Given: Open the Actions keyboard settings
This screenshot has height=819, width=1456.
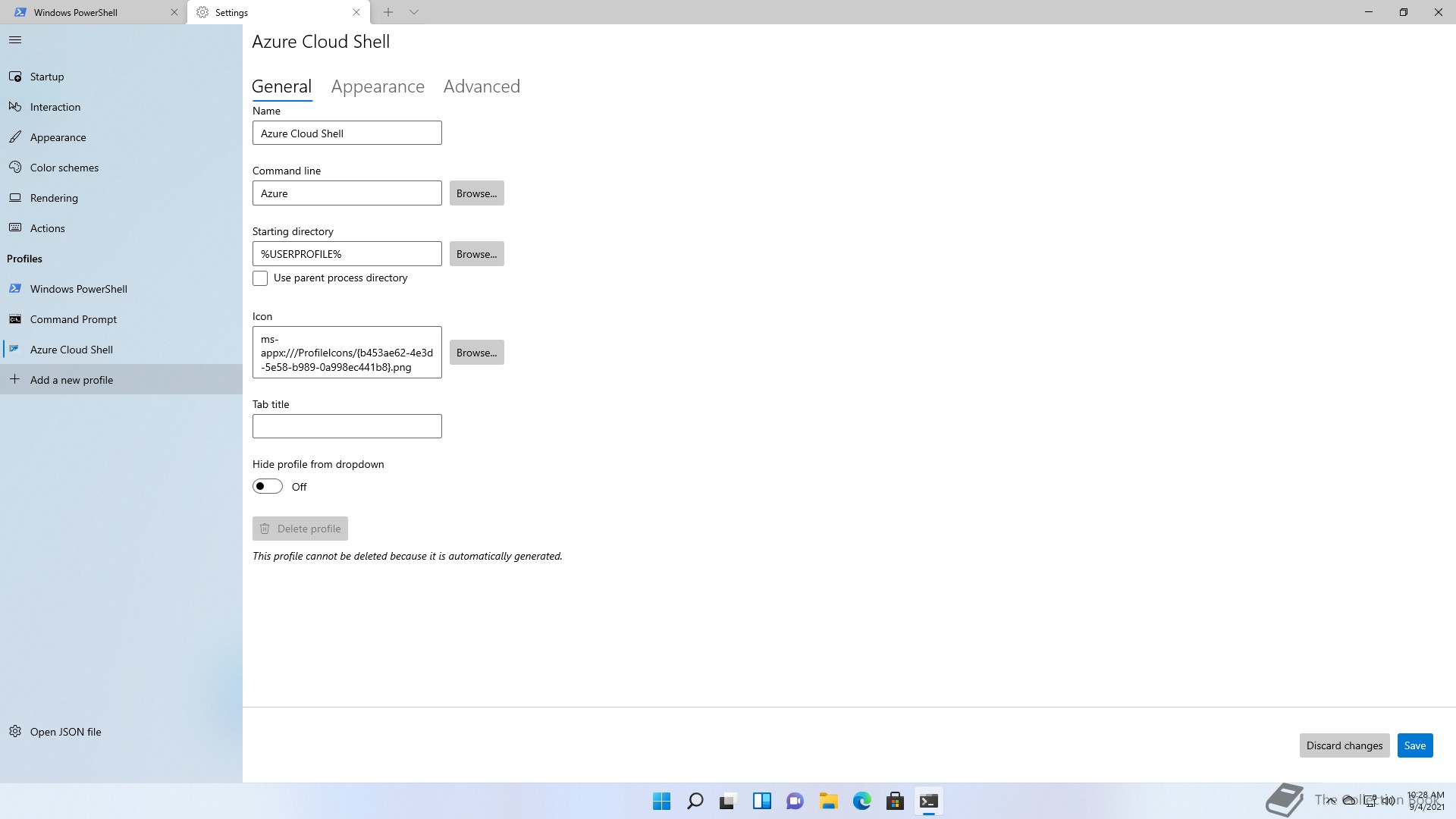Looking at the screenshot, I should pyautogui.click(x=47, y=228).
